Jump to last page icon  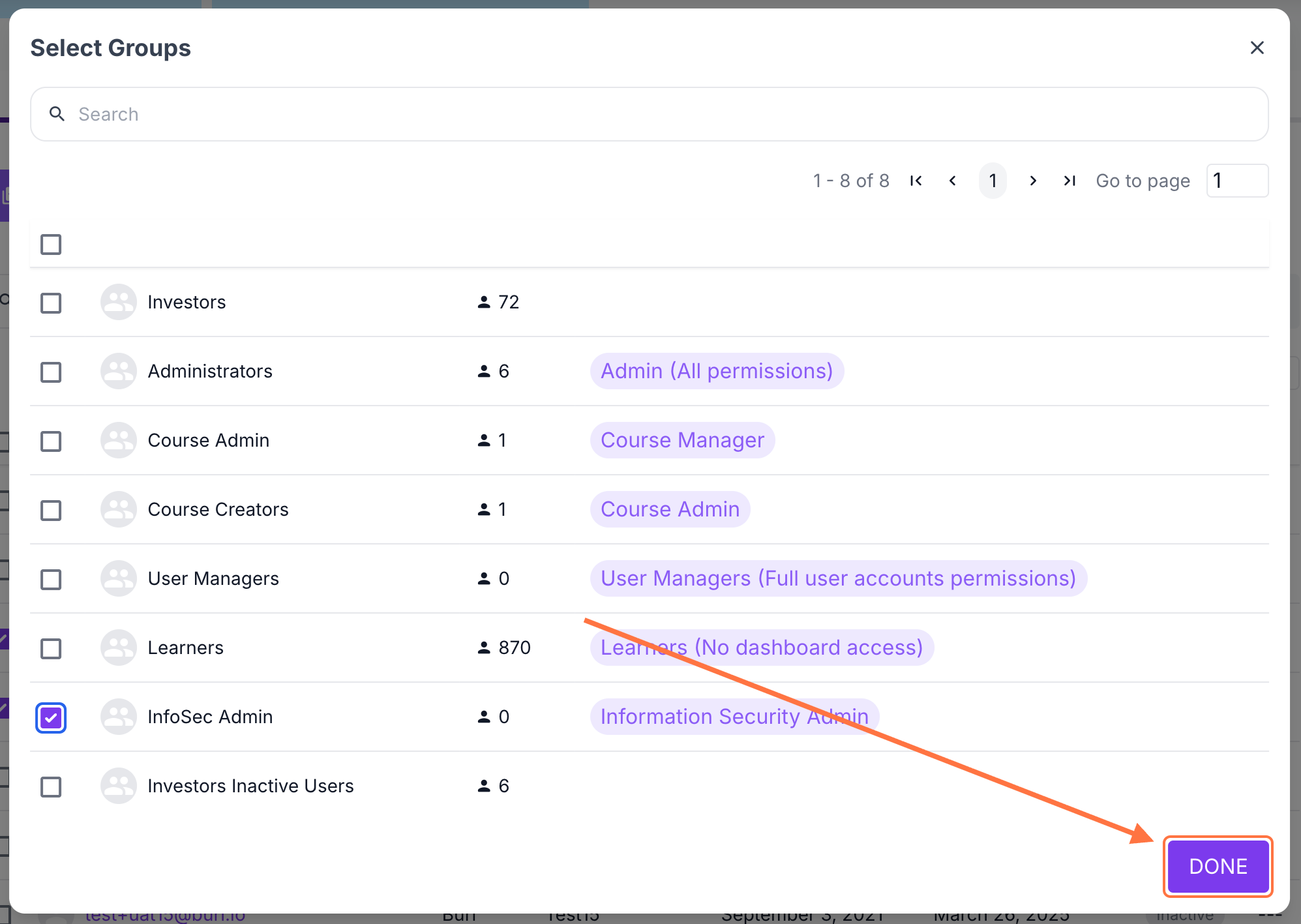tap(1069, 181)
